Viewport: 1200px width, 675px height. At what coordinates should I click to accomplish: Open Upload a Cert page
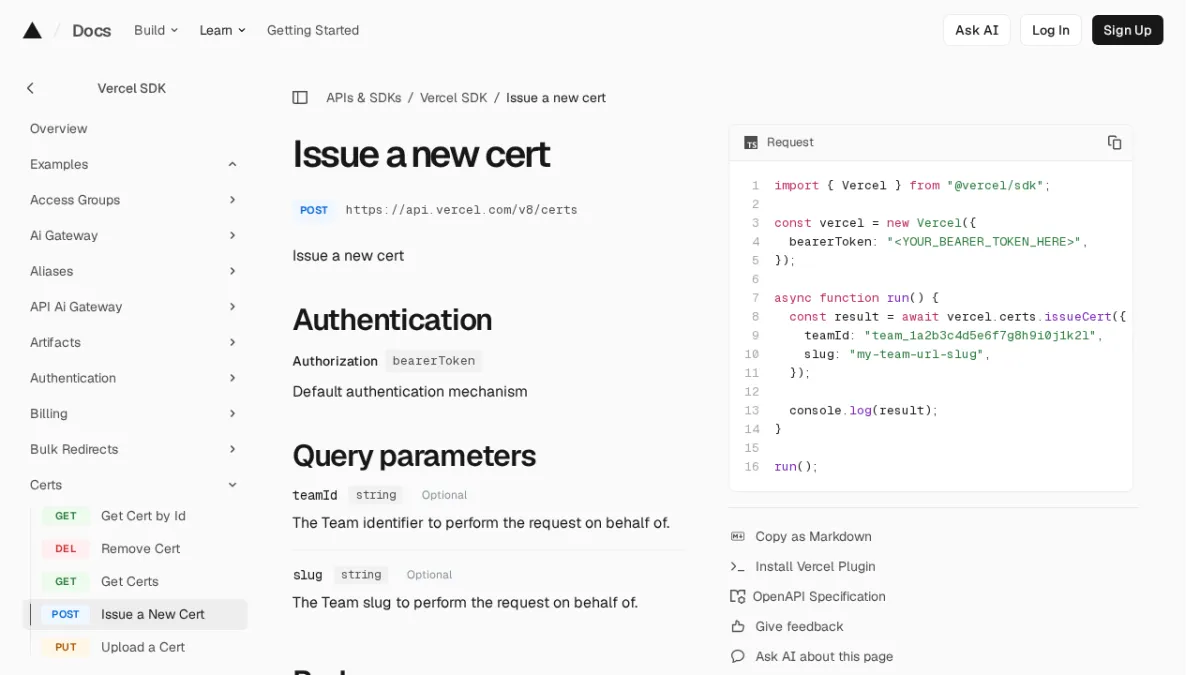point(143,647)
